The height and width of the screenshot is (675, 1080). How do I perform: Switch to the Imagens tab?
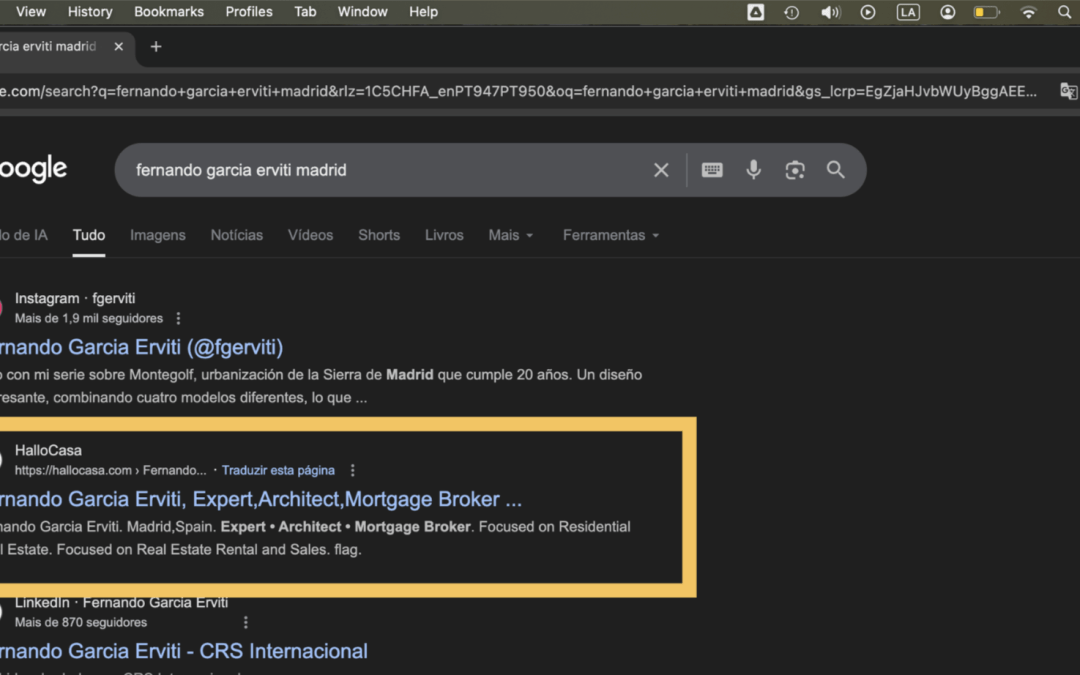point(158,236)
